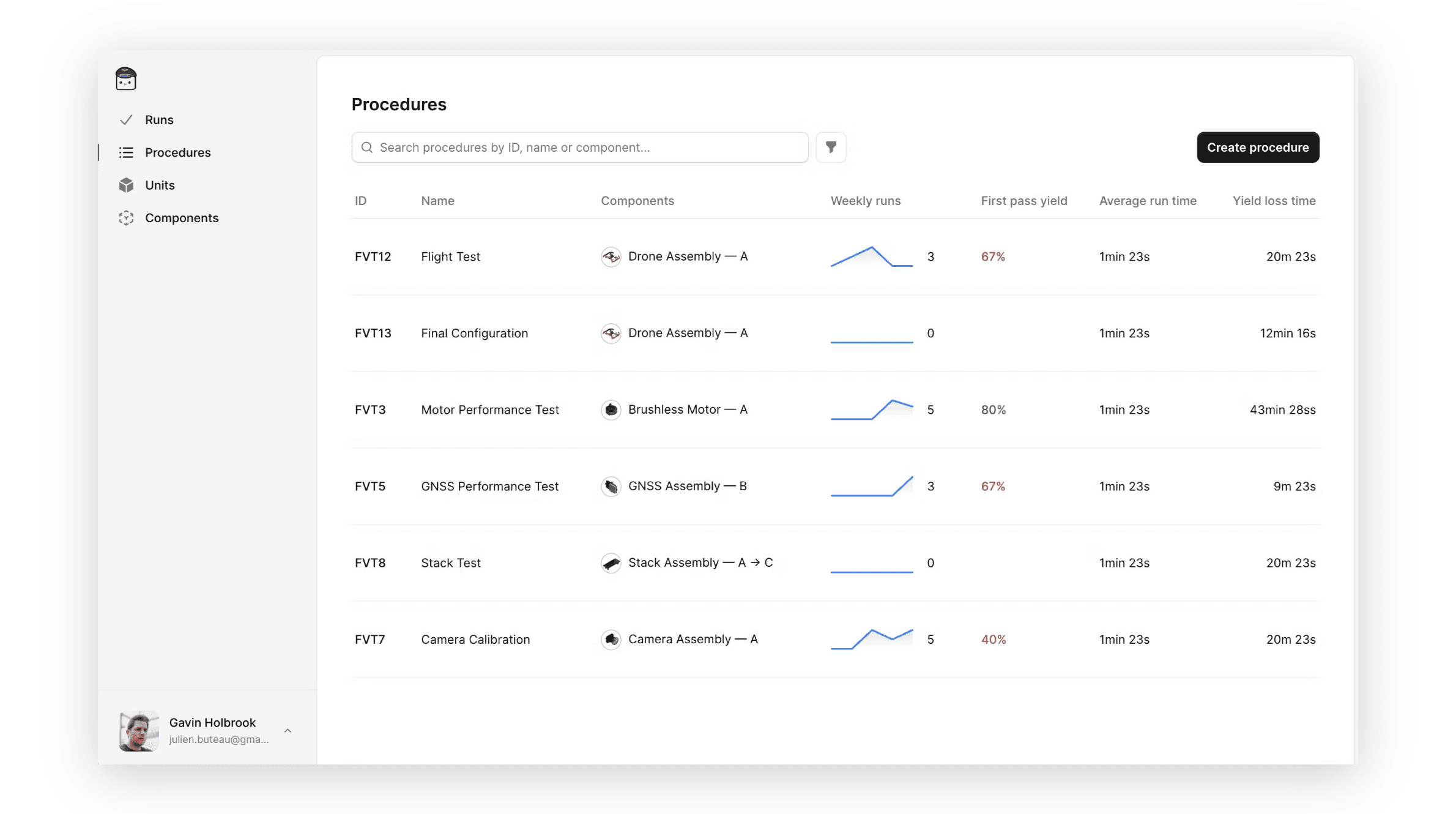Open the filter icon beside the search bar
This screenshot has width=1456, height=814.
(831, 147)
